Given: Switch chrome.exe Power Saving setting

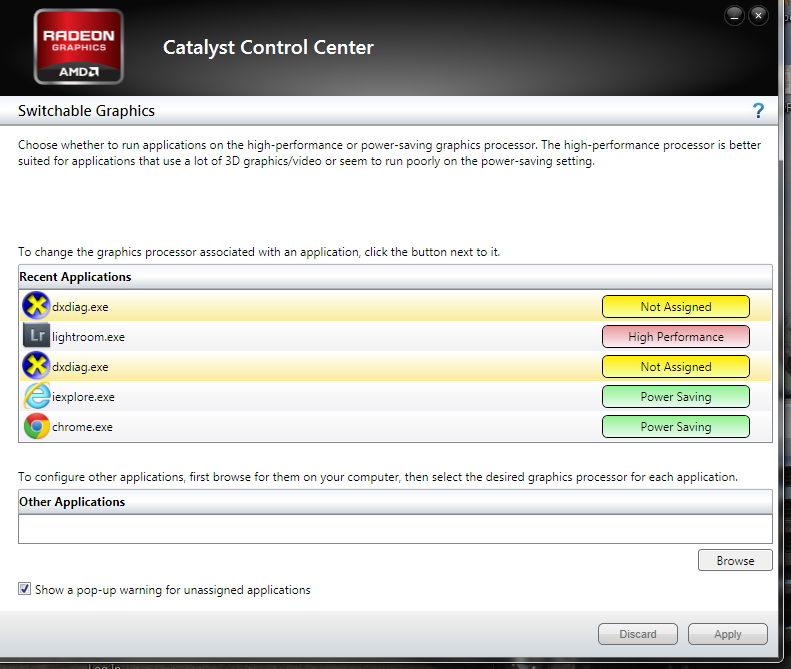Looking at the screenshot, I should point(675,427).
